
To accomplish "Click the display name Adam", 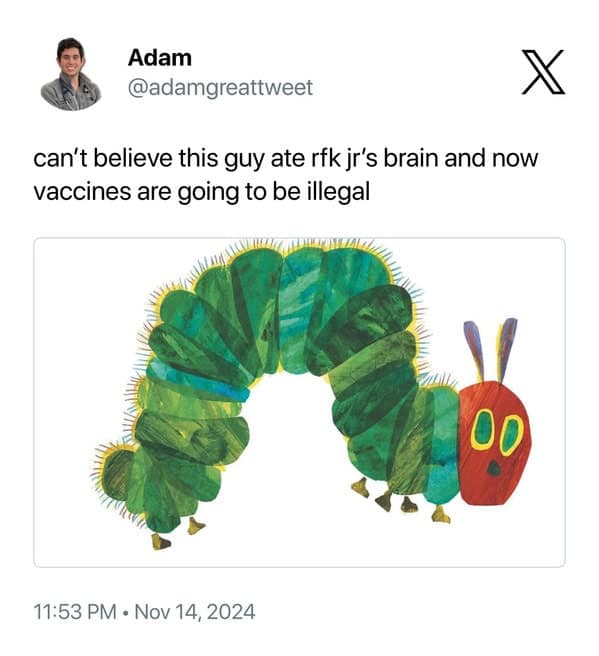I will point(160,58).
